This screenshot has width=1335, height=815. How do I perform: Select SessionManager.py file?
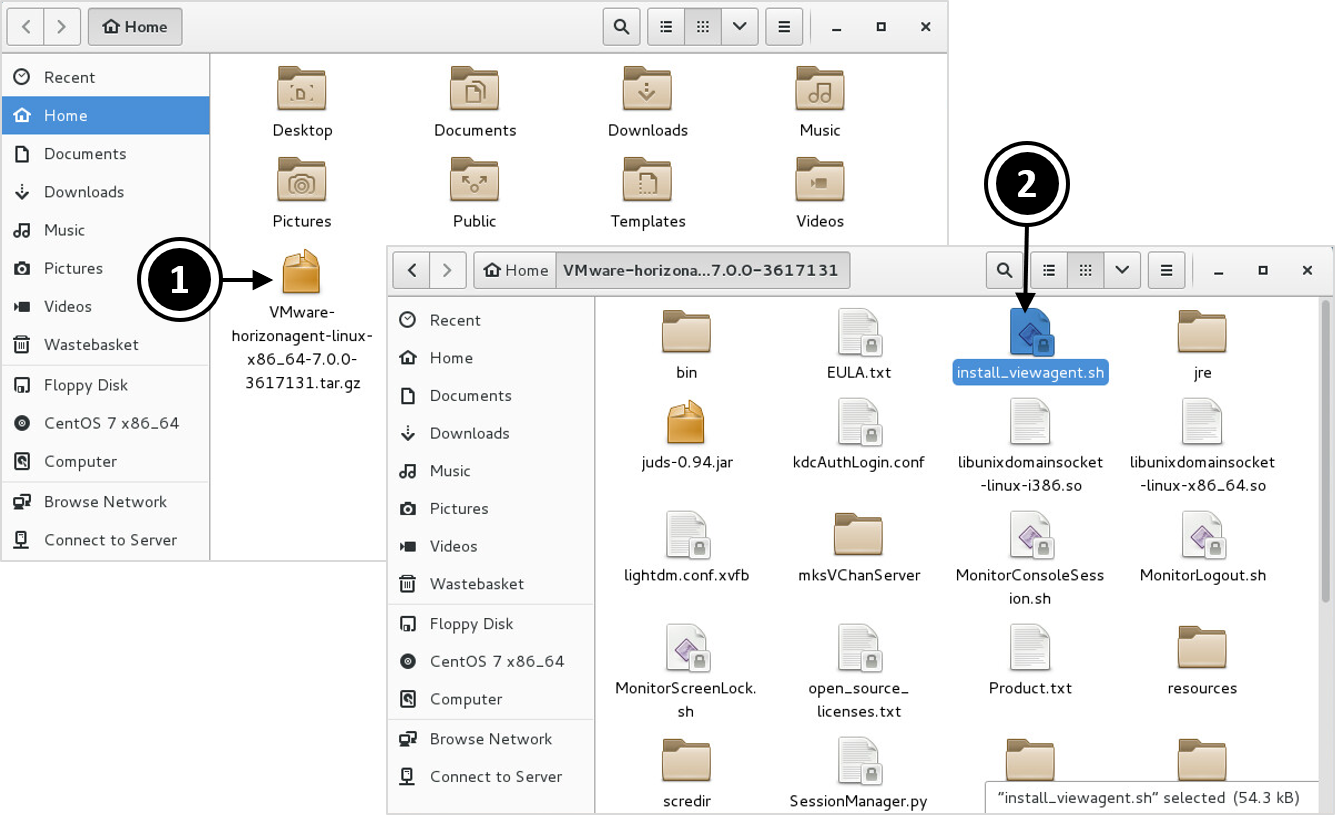[x=858, y=762]
